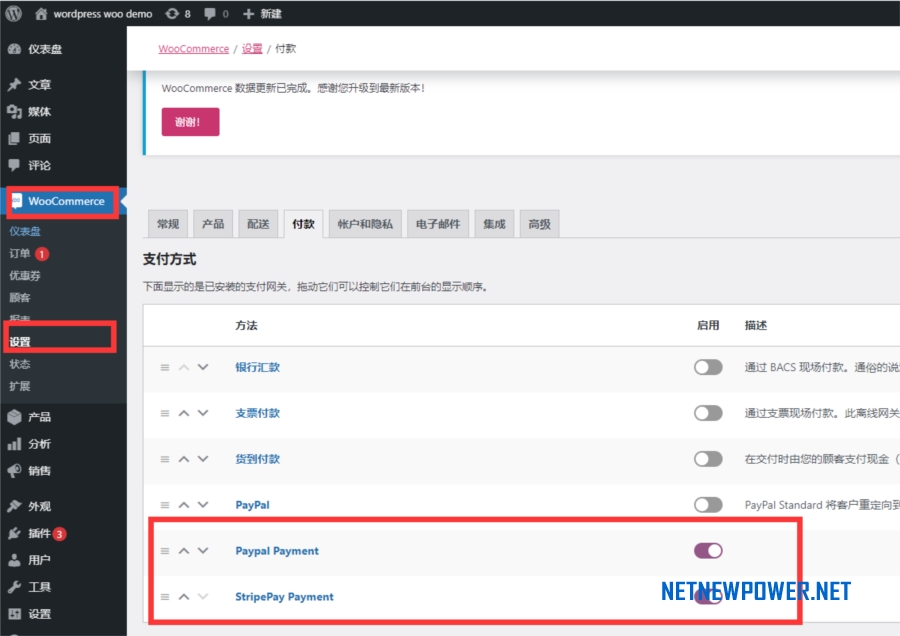Follow the WooCommerce breadcrumb link

(x=193, y=49)
